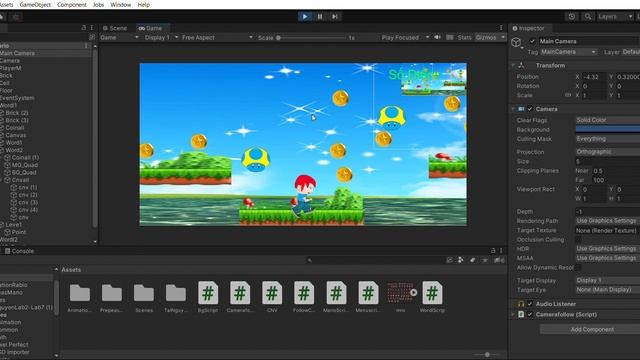Toggle the Stats button
Screen dimensions: 640x360
click(464, 38)
